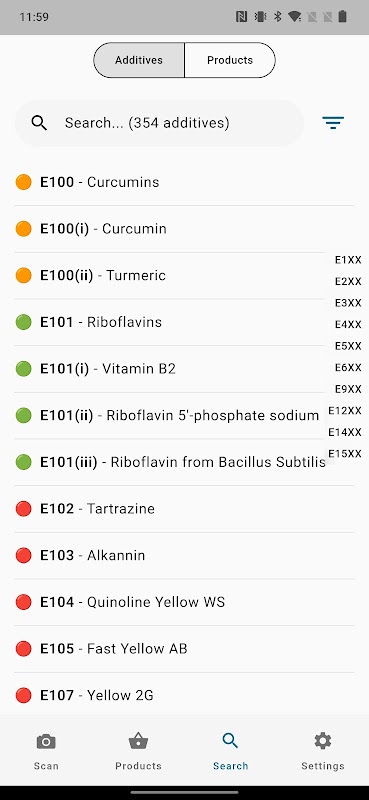Jump to E2XX index section

click(348, 282)
